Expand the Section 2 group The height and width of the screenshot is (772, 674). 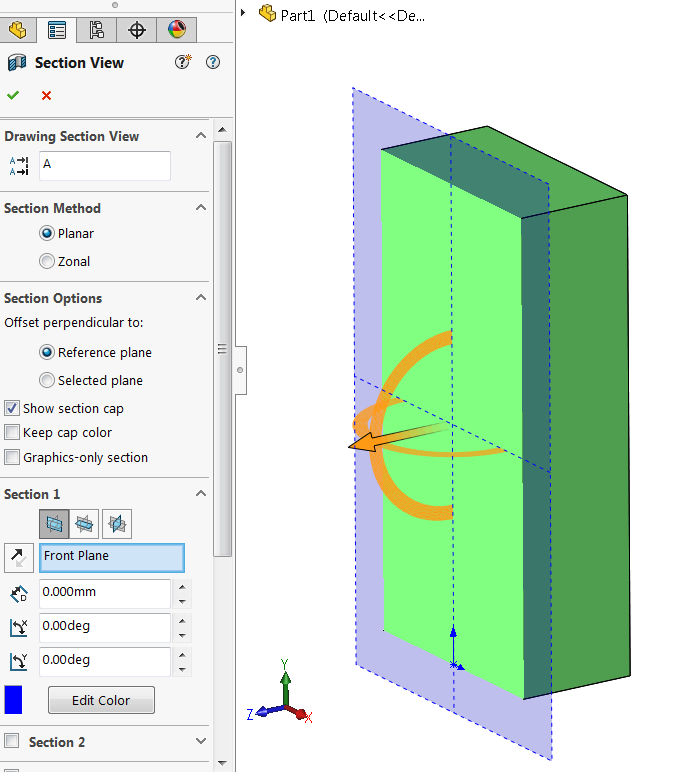tap(201, 741)
